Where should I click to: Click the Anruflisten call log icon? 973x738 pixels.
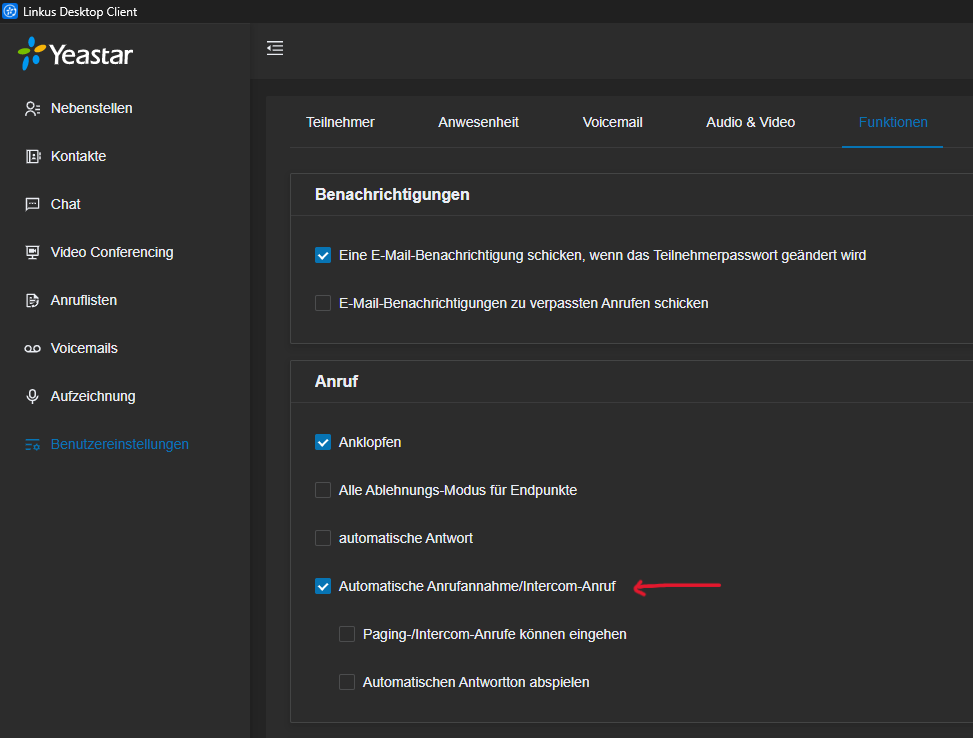click(32, 300)
